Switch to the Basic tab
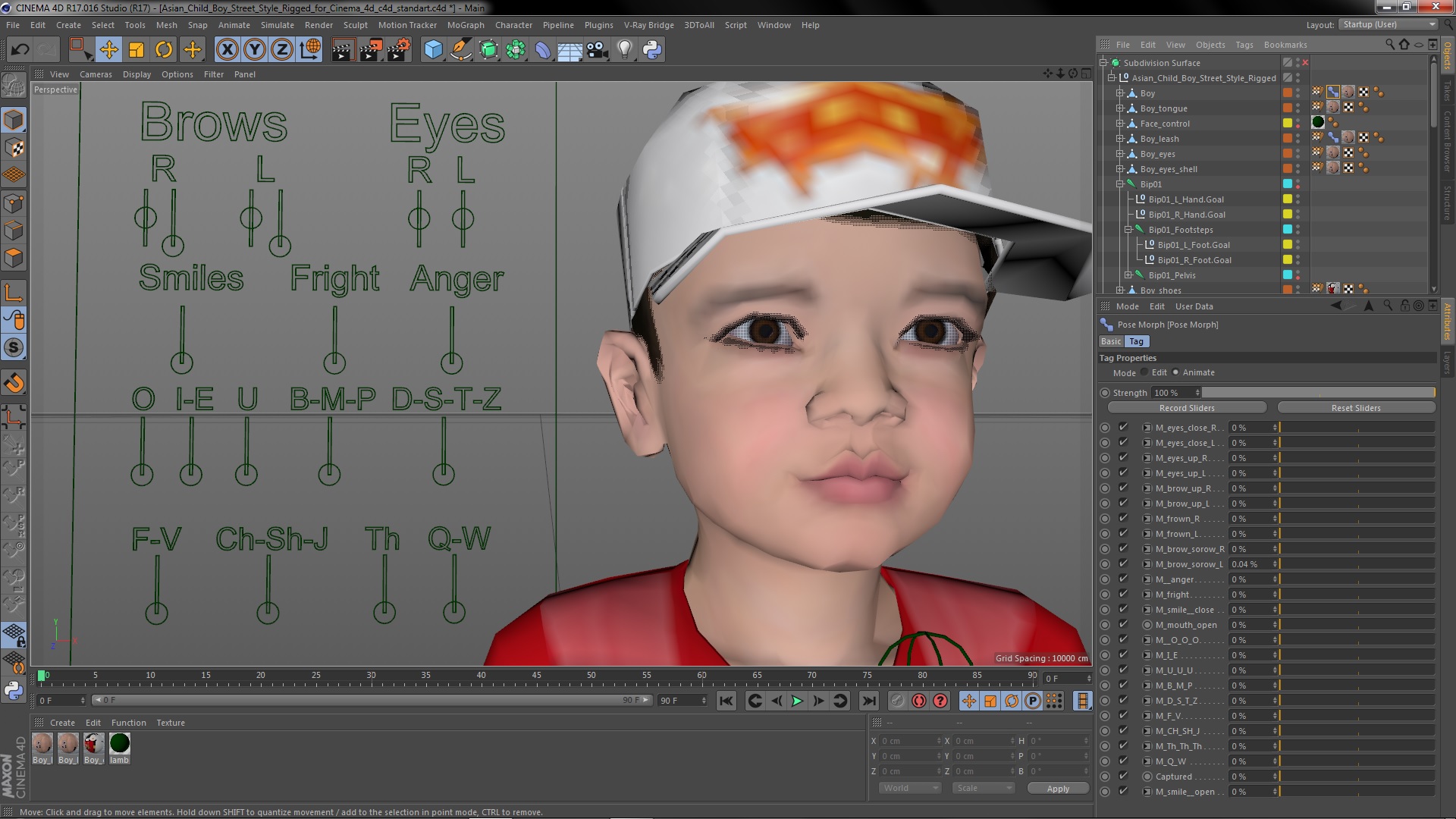Viewport: 1456px width, 819px height. tap(1111, 341)
